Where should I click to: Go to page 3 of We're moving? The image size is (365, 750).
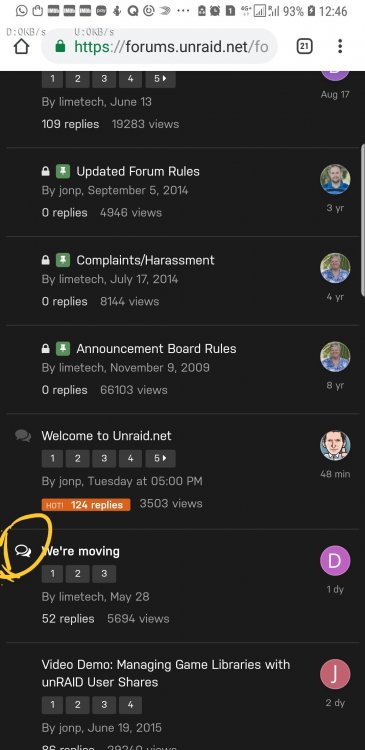click(104, 574)
